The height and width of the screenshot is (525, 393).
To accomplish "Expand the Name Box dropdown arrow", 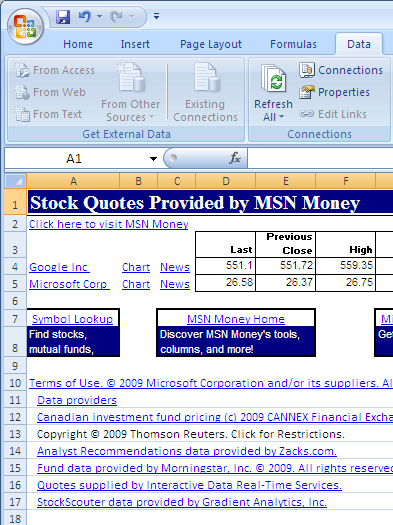I will click(153, 159).
